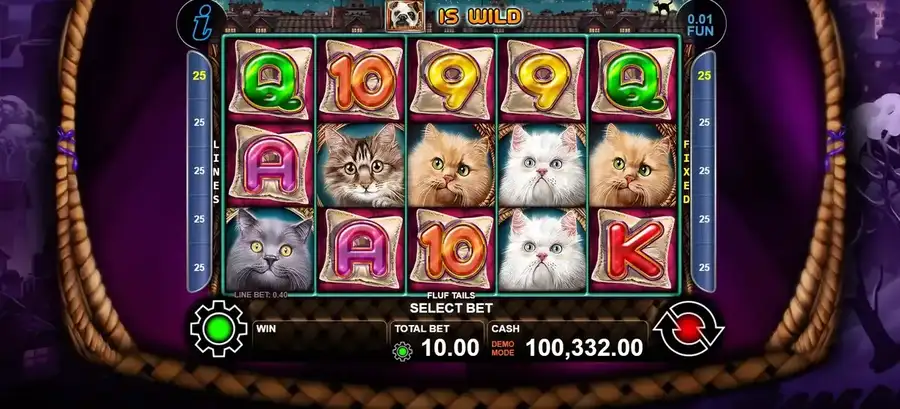Select the bottom 25 on left lines bar
This screenshot has width=900, height=409.
[x=199, y=267]
